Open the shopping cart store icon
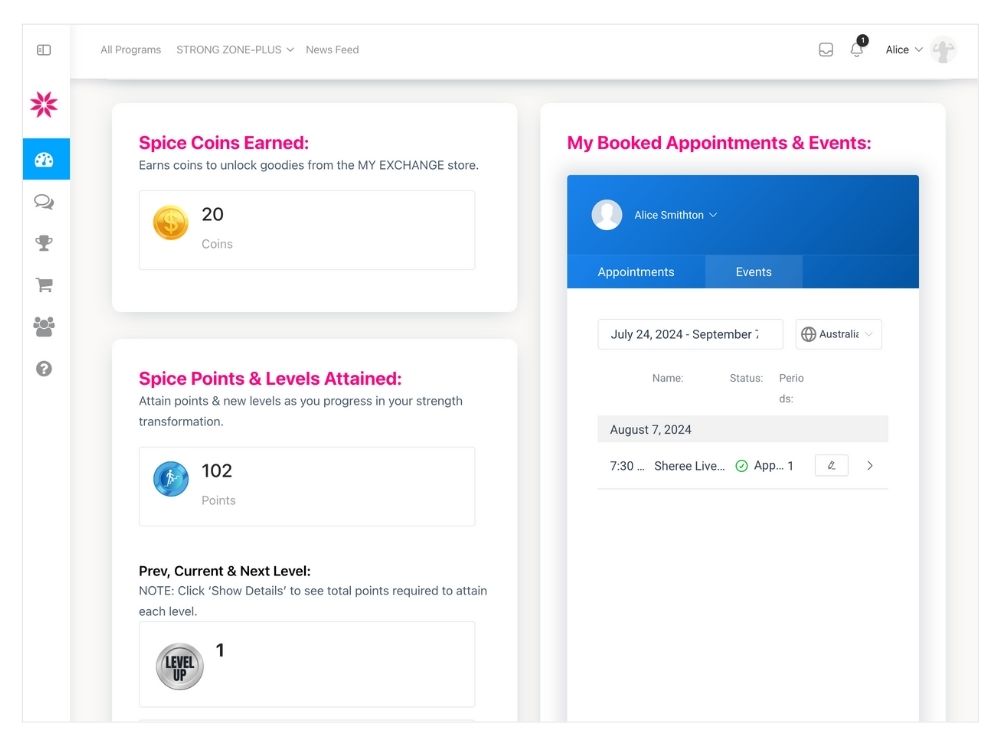This screenshot has width=1000, height=750. (x=44, y=285)
